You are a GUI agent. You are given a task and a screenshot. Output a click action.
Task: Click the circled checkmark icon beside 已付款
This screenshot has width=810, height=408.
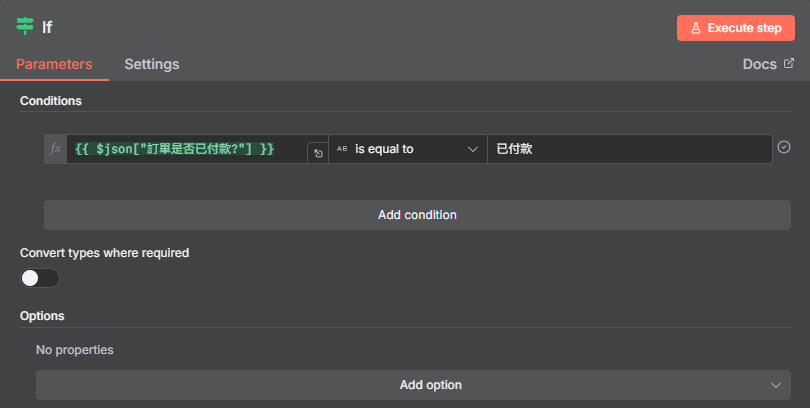784,147
